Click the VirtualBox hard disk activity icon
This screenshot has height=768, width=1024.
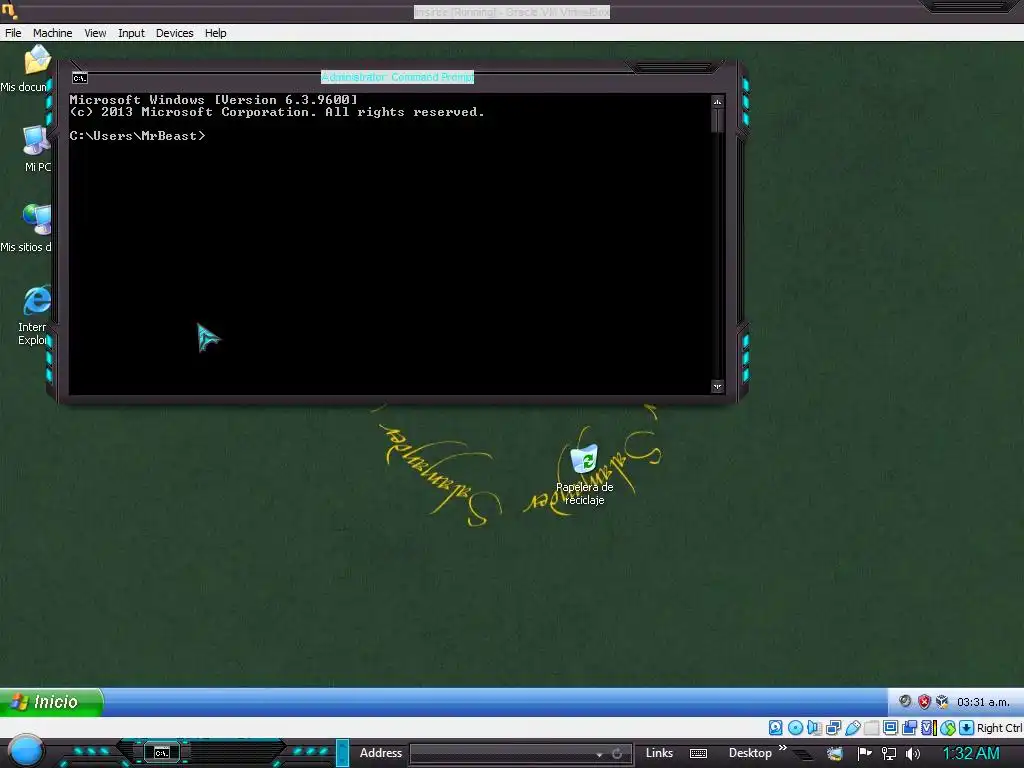[776, 728]
